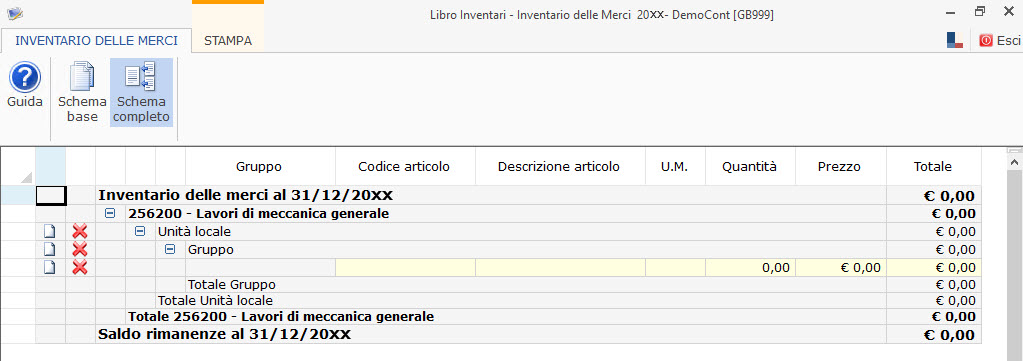
Task: Delete the empty article row with red X
Action: tap(80, 267)
